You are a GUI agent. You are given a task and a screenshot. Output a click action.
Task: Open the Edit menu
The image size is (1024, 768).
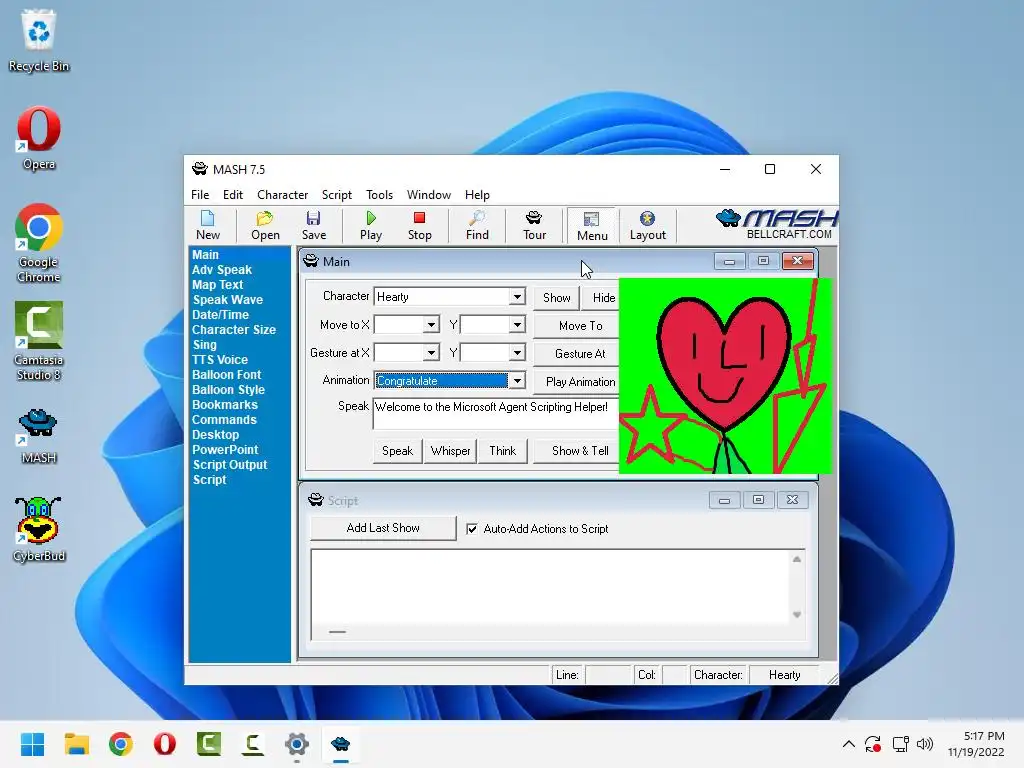[232, 195]
